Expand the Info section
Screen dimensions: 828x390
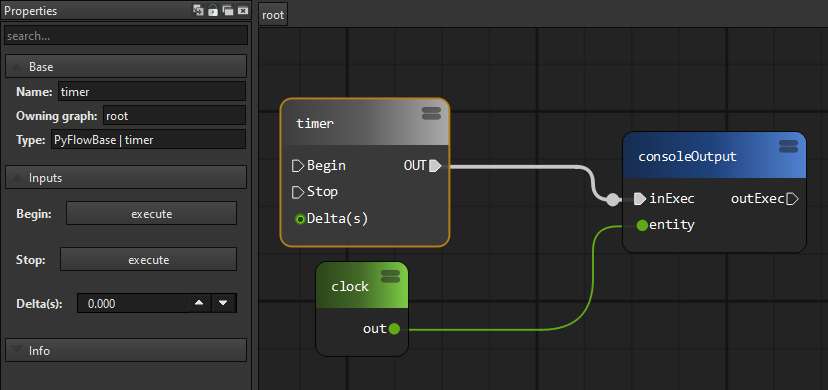click(126, 350)
